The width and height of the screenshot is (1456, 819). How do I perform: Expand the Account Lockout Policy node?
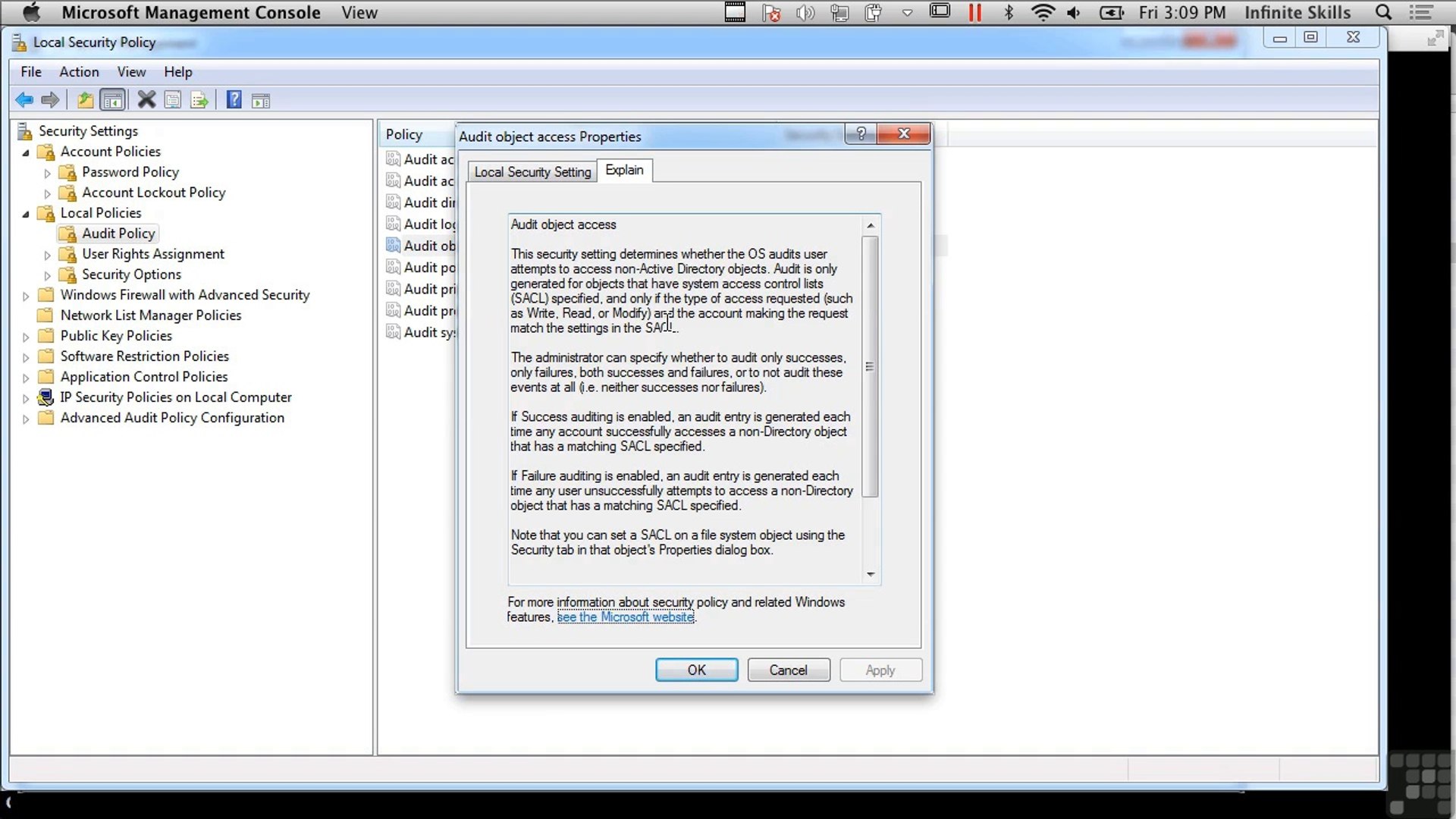(x=47, y=193)
